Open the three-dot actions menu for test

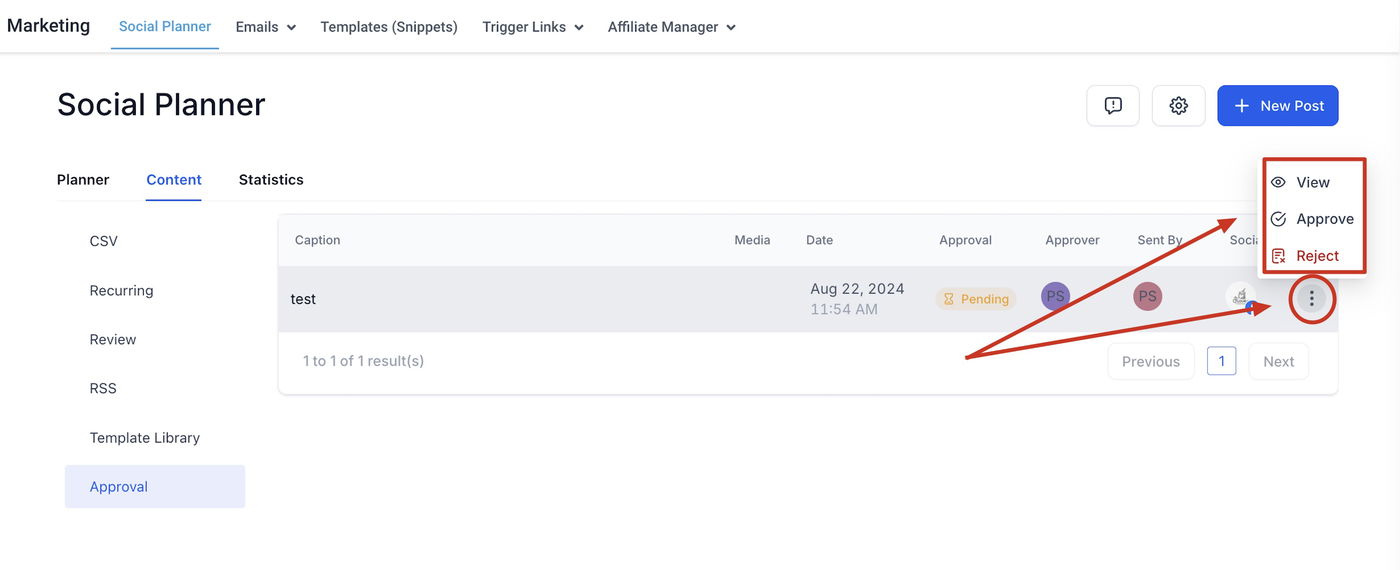click(x=1312, y=298)
